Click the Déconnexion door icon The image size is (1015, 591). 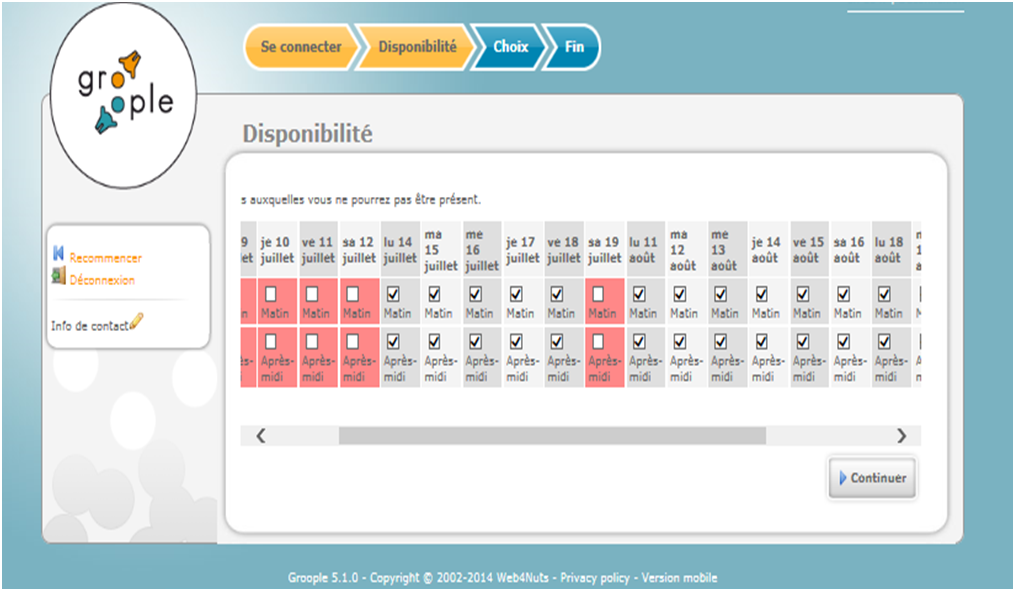pyautogui.click(x=58, y=276)
